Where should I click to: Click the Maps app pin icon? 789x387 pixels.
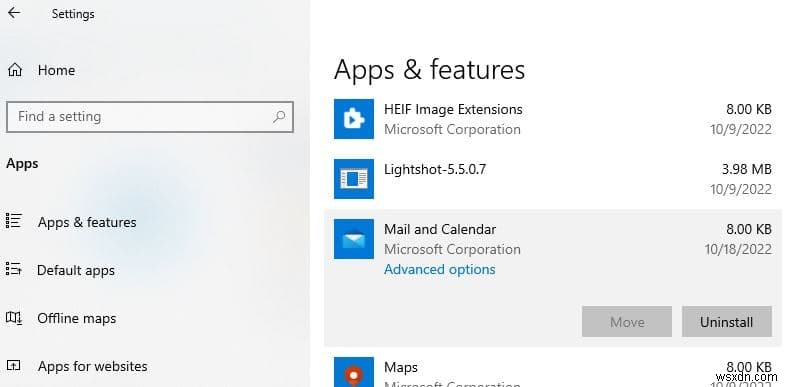pyautogui.click(x=354, y=372)
